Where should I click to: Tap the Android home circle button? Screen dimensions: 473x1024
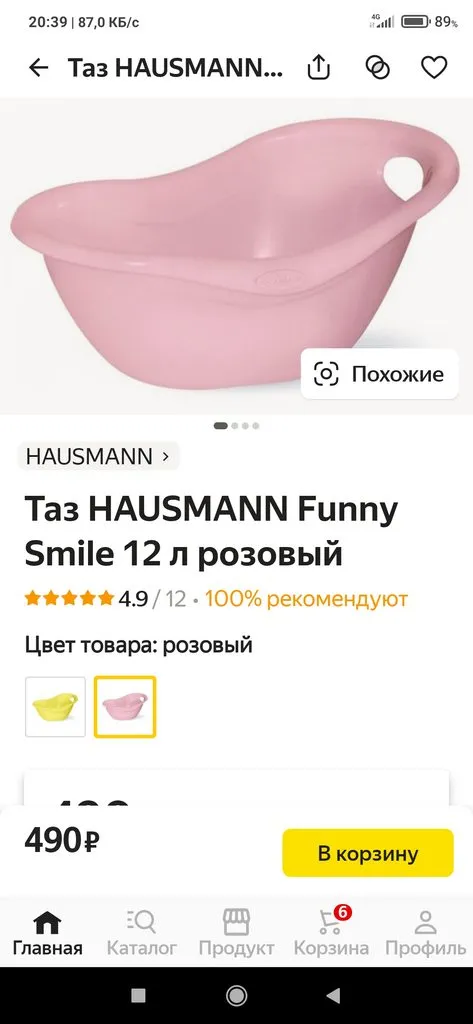(x=236, y=995)
